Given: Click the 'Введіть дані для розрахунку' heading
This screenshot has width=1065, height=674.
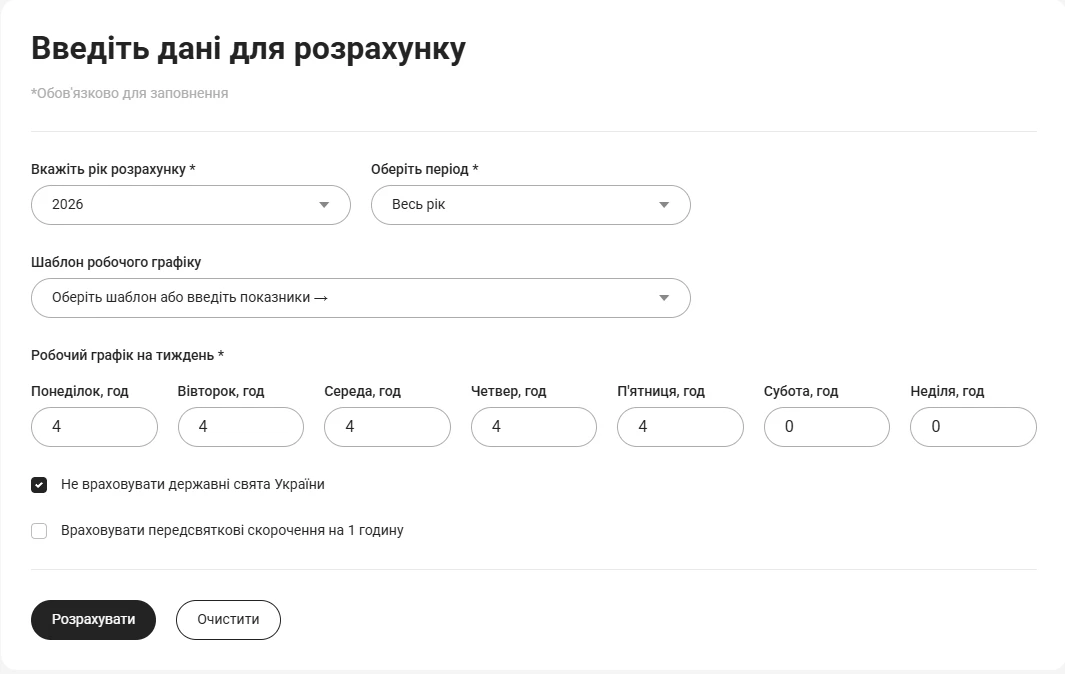Looking at the screenshot, I should (248, 49).
